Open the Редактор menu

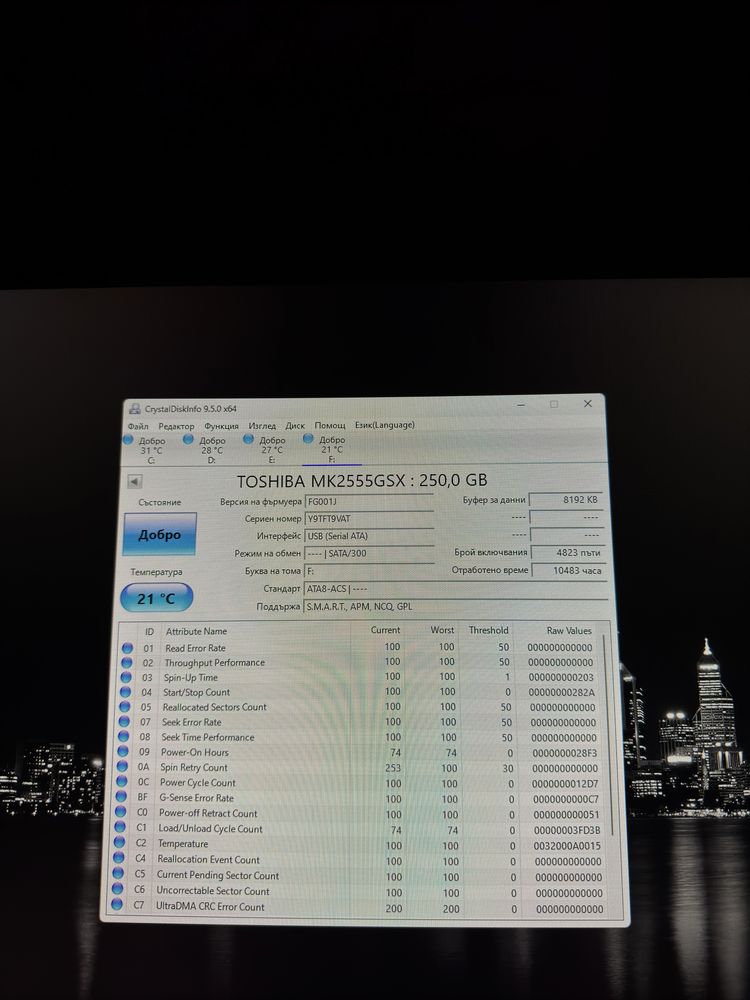pyautogui.click(x=176, y=425)
